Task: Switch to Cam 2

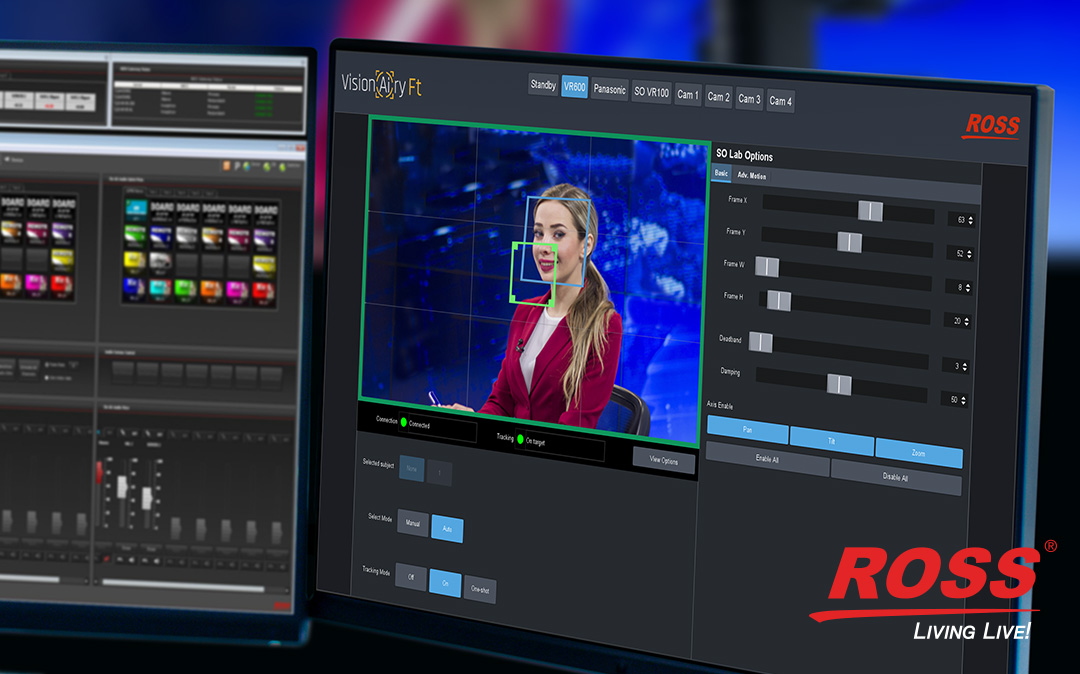Action: pos(718,97)
